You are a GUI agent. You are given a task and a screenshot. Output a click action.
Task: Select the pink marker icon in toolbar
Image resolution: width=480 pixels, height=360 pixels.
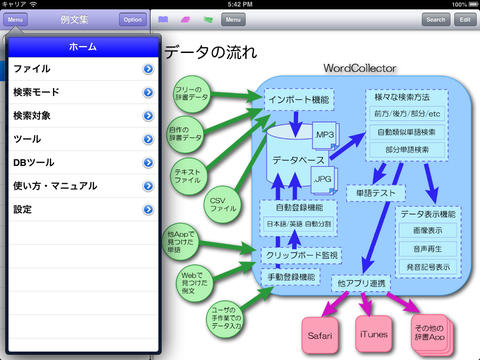pyautogui.click(x=185, y=20)
